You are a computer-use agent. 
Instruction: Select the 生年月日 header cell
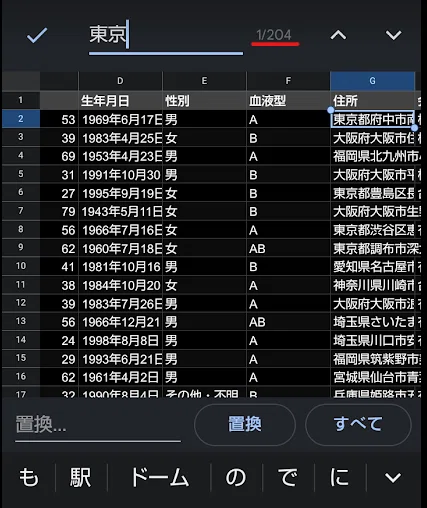[120, 101]
